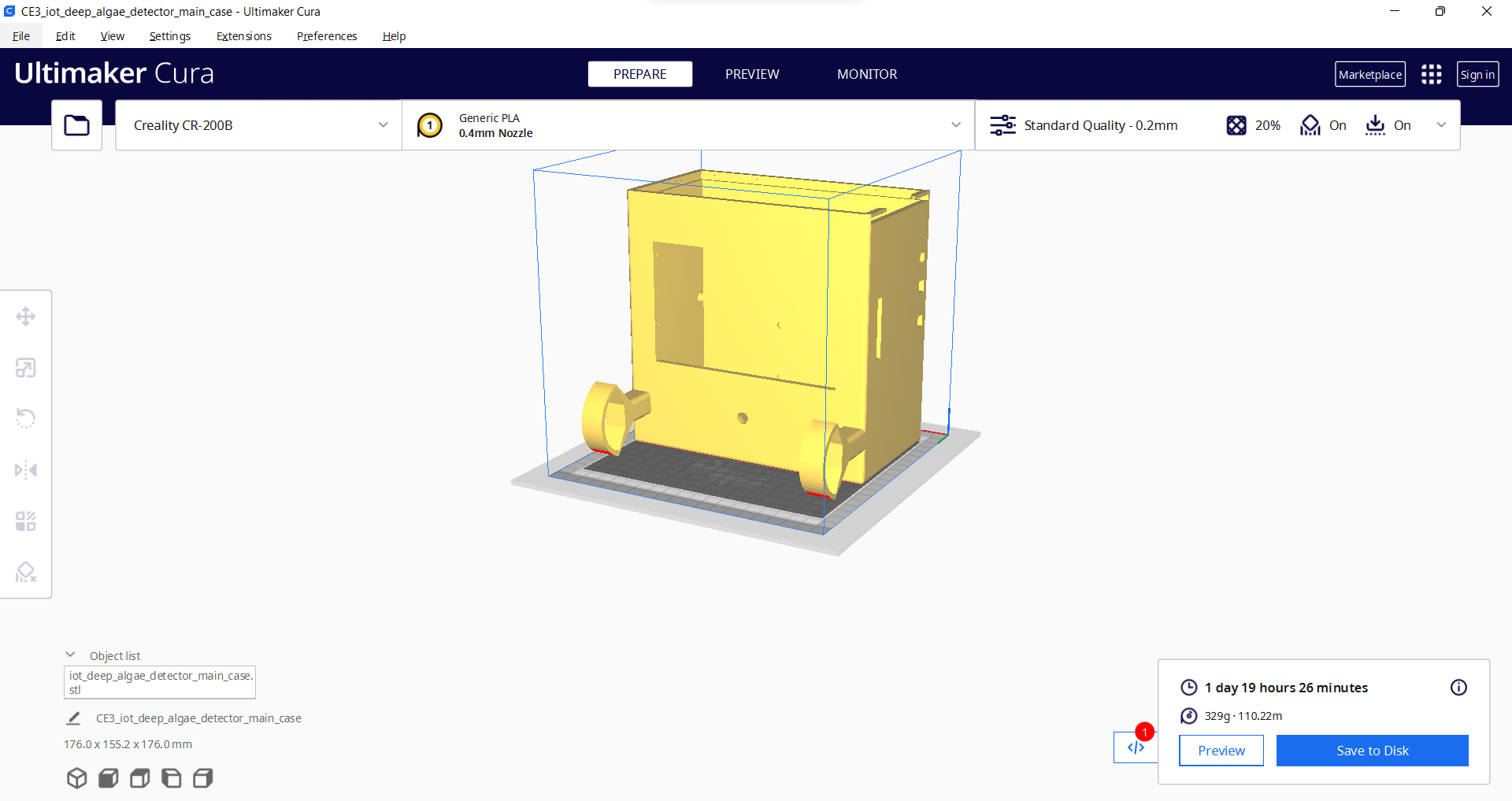Switch to the MONITOR stage tab

pyautogui.click(x=867, y=74)
